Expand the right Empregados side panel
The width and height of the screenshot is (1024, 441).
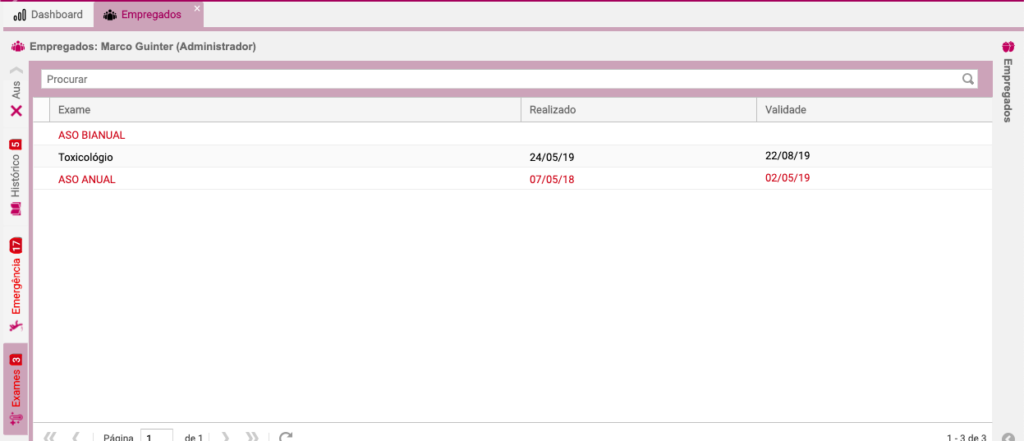(1008, 89)
